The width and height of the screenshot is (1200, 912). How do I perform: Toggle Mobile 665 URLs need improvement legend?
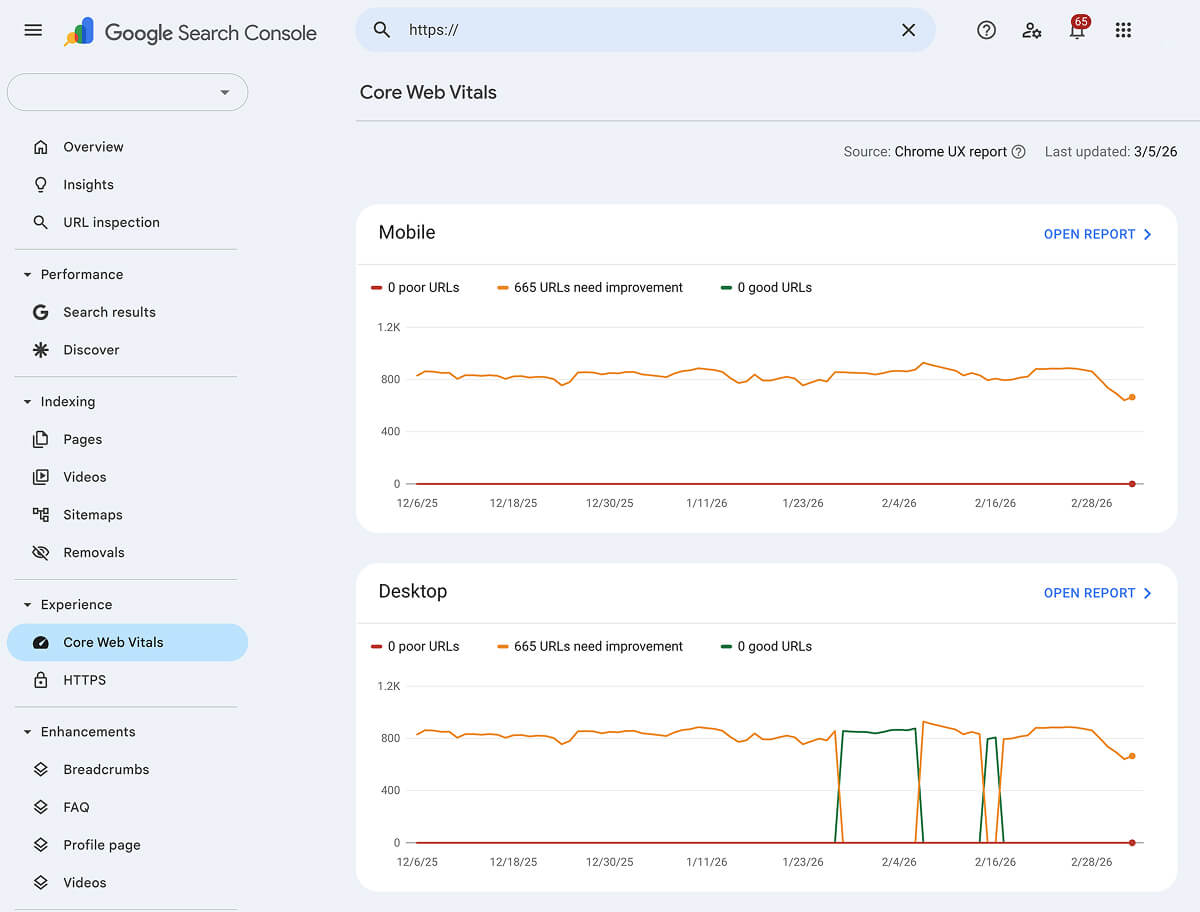click(590, 287)
